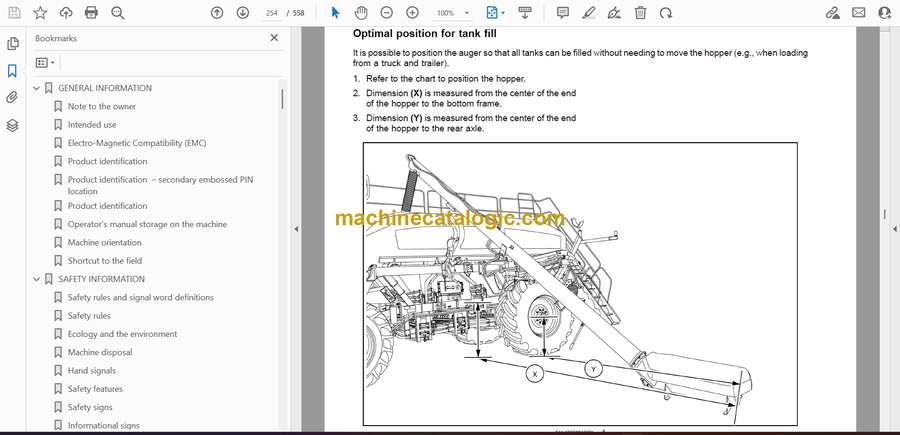Open the Informational signs bookmark
The width and height of the screenshot is (900, 435).
tap(103, 426)
